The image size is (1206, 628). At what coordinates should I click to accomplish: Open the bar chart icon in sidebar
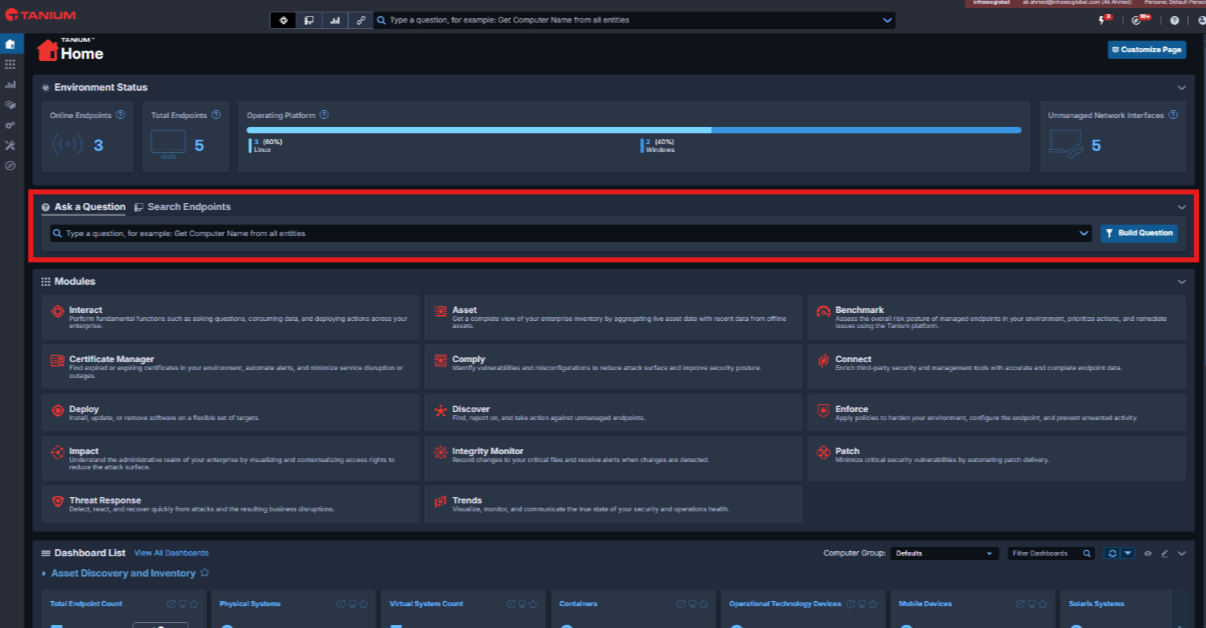pos(10,84)
